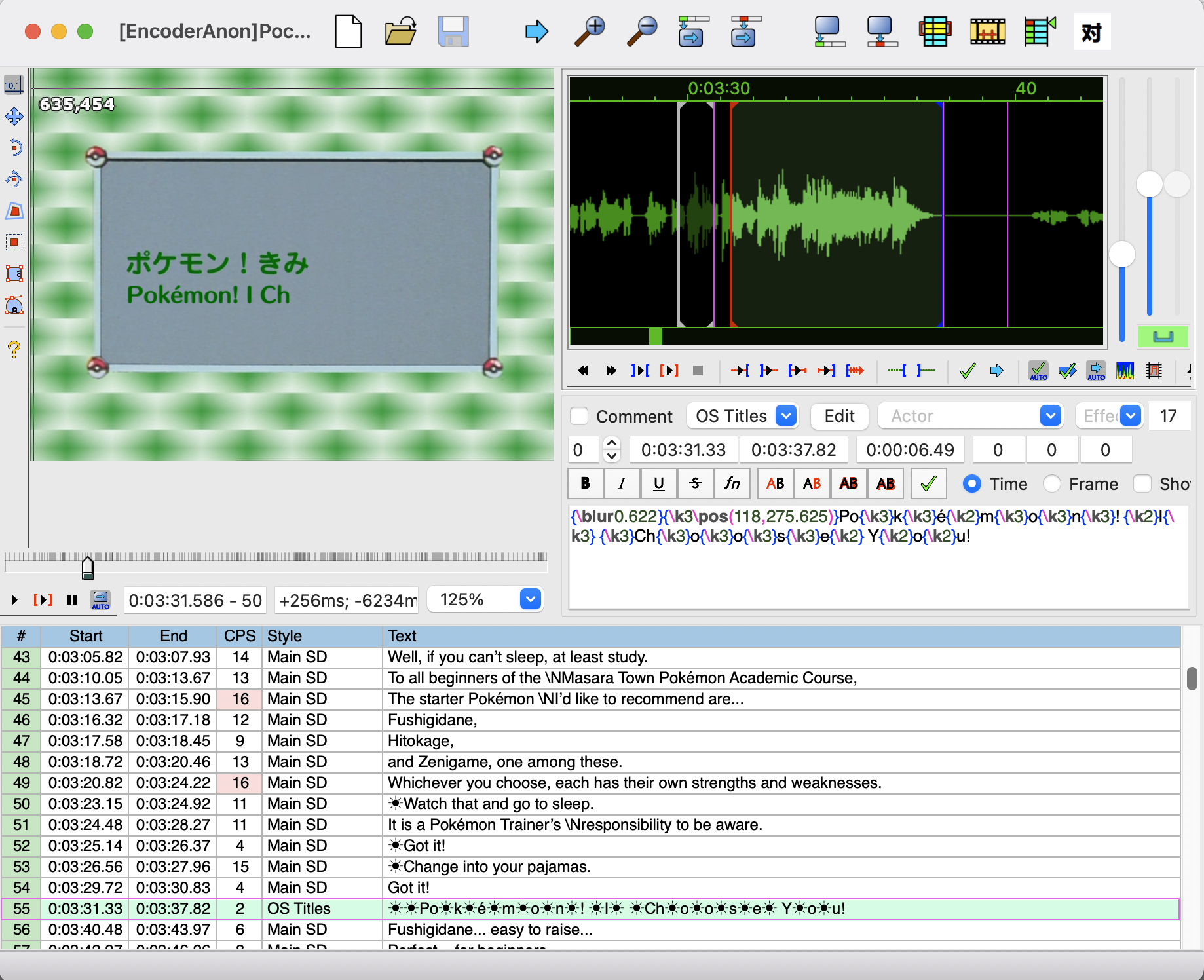Open the Kanji timer tool icon
1204x980 pixels.
[1092, 31]
